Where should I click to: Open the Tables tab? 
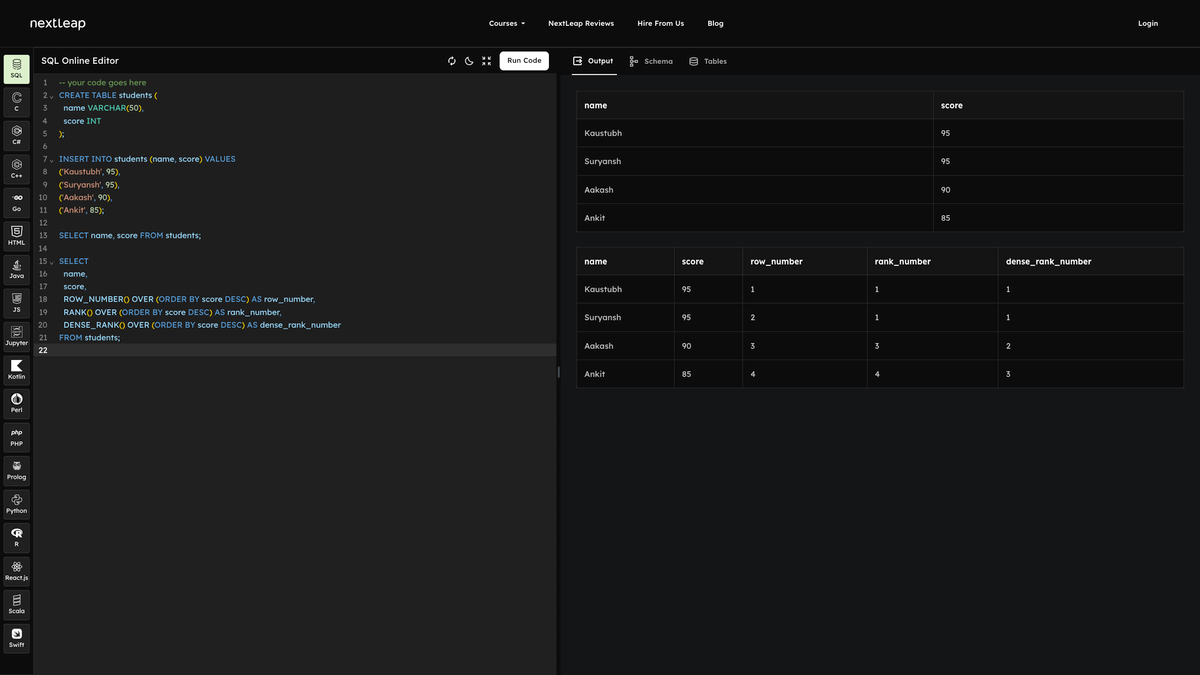tap(708, 61)
